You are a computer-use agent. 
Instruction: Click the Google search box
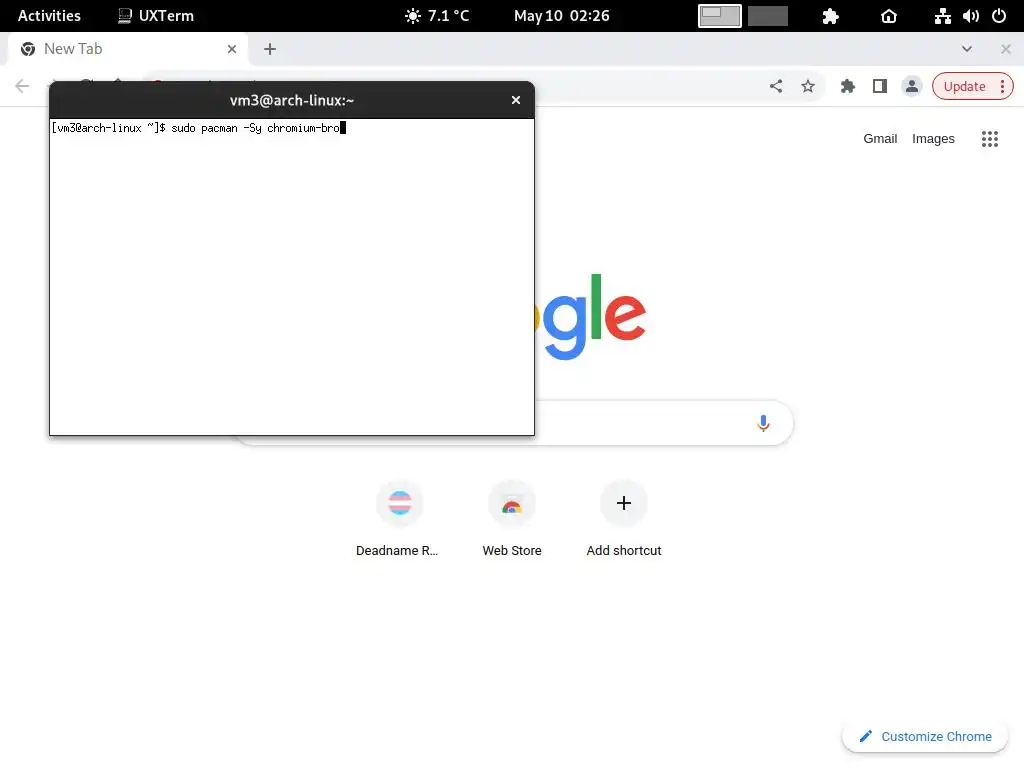point(653,423)
